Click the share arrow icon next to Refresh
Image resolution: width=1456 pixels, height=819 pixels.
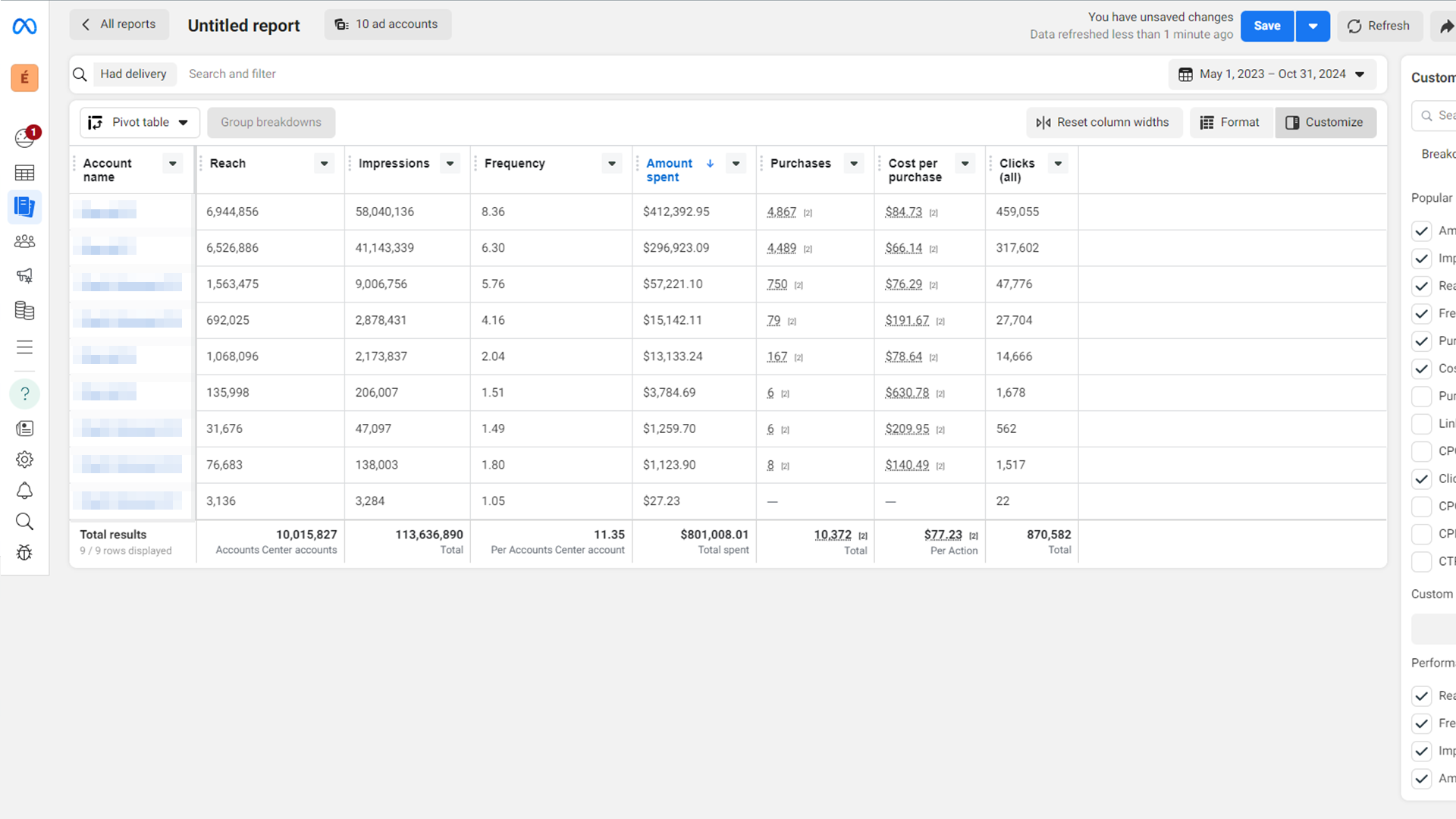pyautogui.click(x=1446, y=27)
